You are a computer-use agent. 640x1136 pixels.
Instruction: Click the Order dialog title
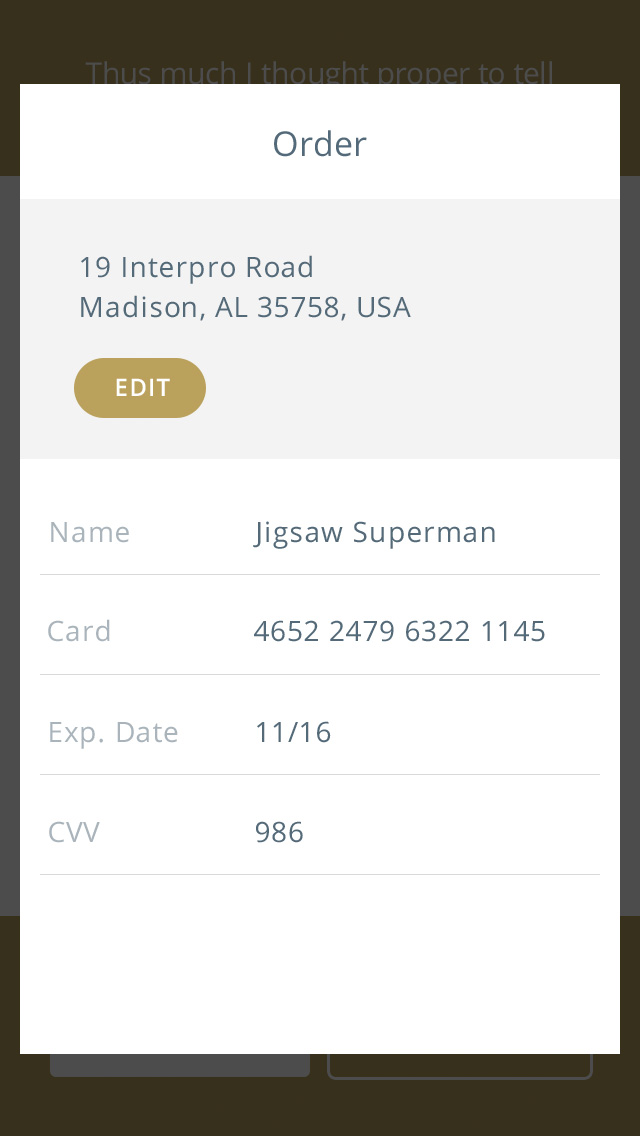pos(320,143)
